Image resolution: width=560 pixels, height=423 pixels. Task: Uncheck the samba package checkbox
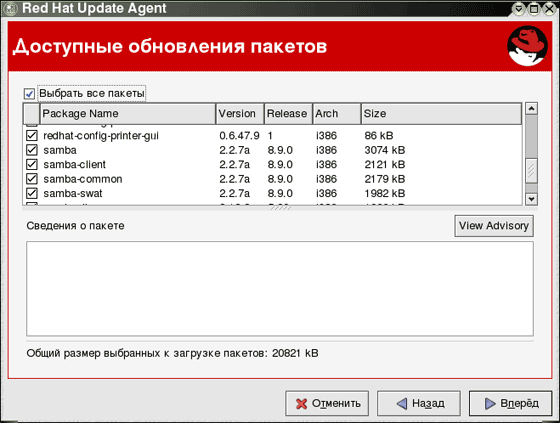pyautogui.click(x=32, y=150)
